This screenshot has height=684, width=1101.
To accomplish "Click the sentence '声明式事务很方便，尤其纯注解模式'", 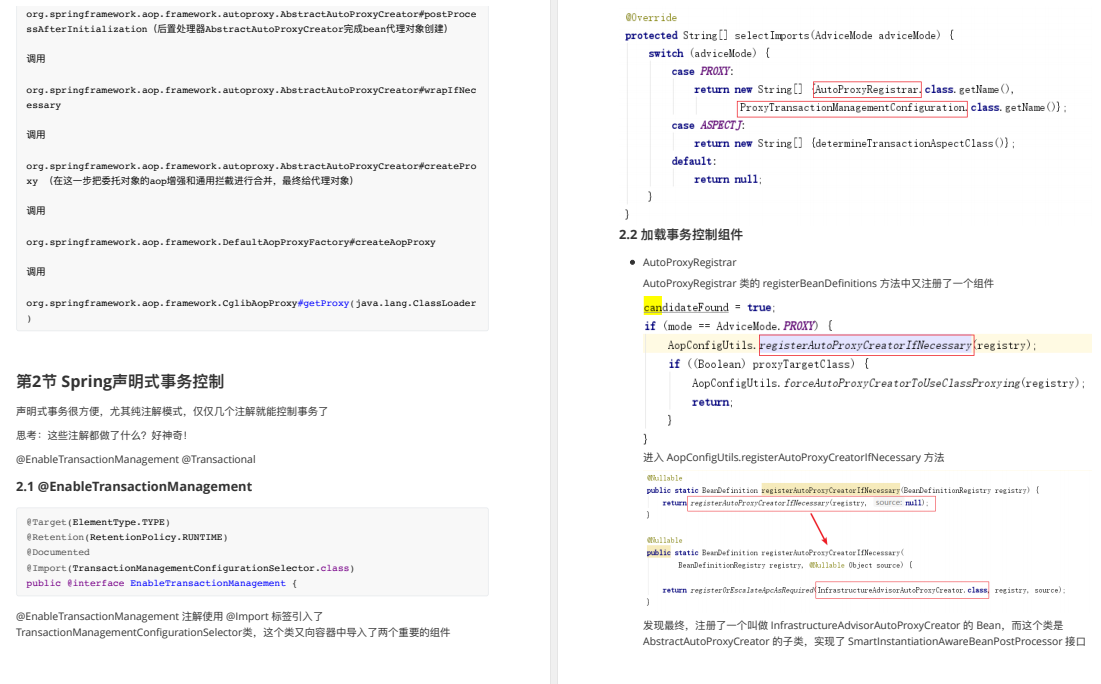I will 172,412.
